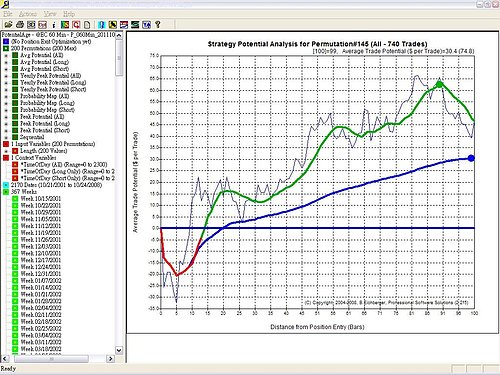
Task: Click green icon beside Peak Potential (Short)
Action: pos(15,130)
